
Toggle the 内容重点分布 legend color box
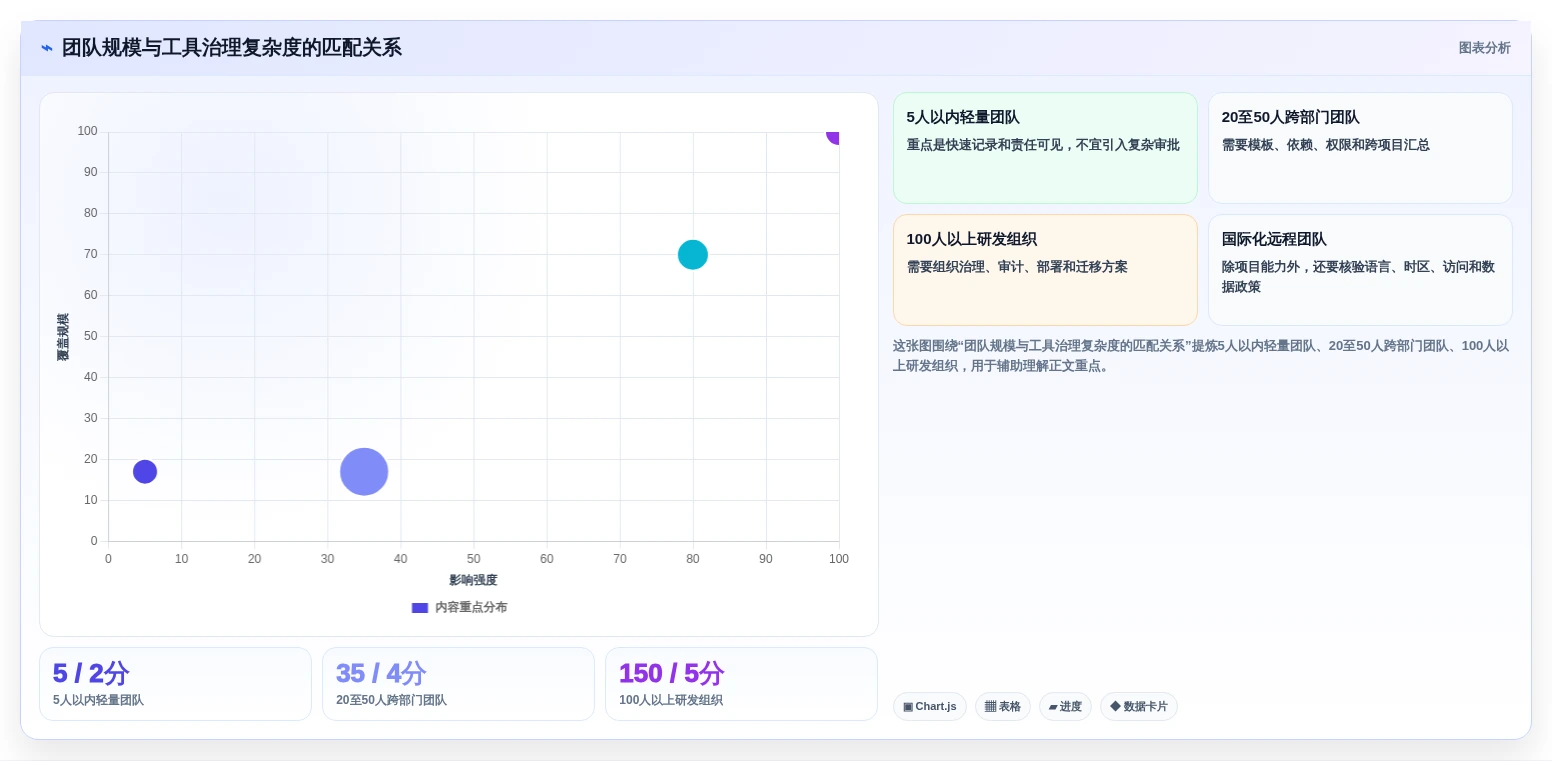pyautogui.click(x=420, y=608)
